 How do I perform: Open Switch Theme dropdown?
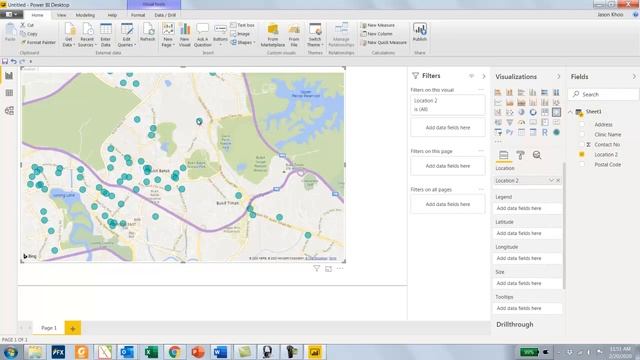coord(315,35)
